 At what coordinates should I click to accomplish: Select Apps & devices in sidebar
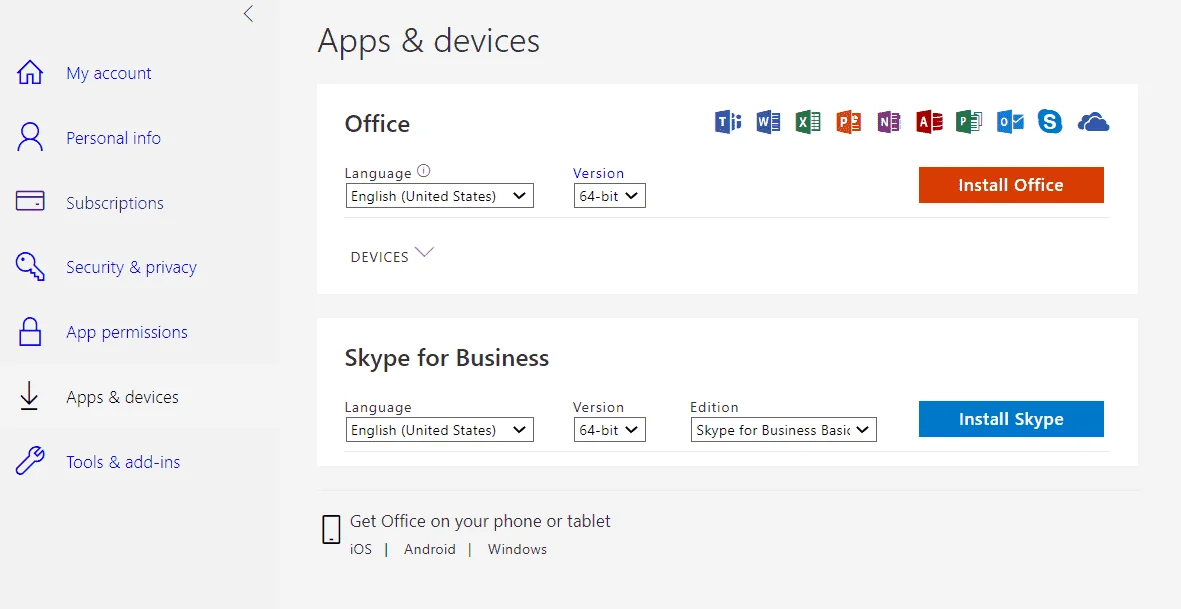122,397
